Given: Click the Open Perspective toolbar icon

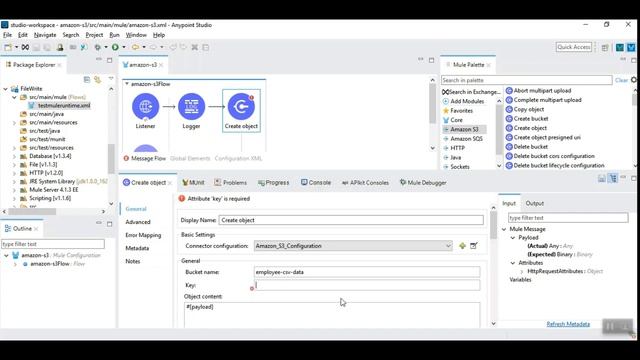Looking at the screenshot, I should click(605, 47).
